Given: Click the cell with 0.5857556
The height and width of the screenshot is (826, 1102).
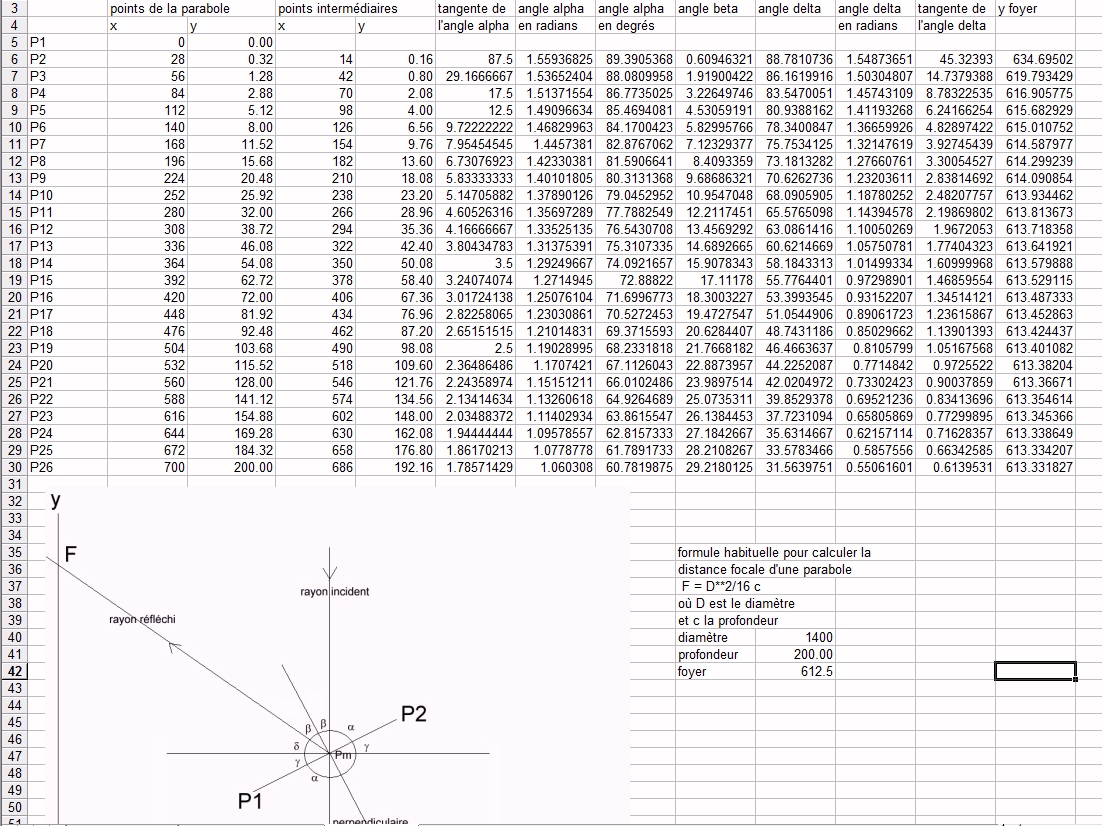Looking at the screenshot, I should tap(876, 450).
